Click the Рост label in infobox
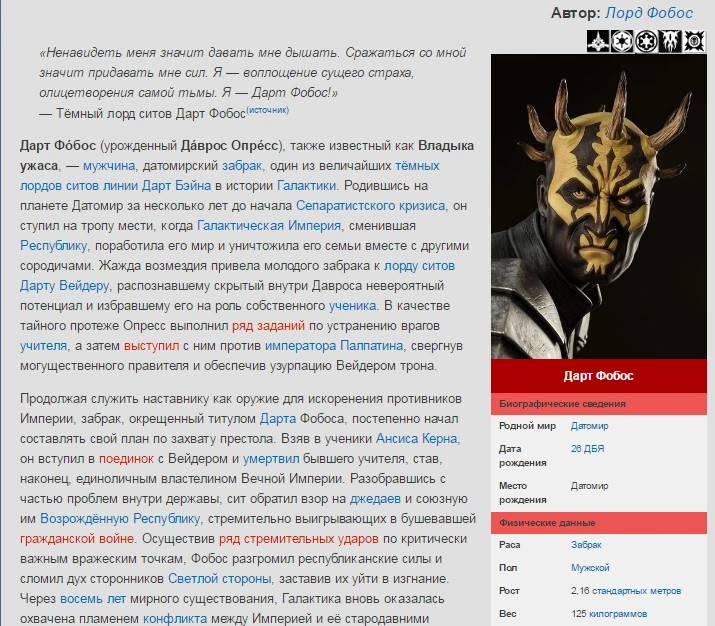 509,591
